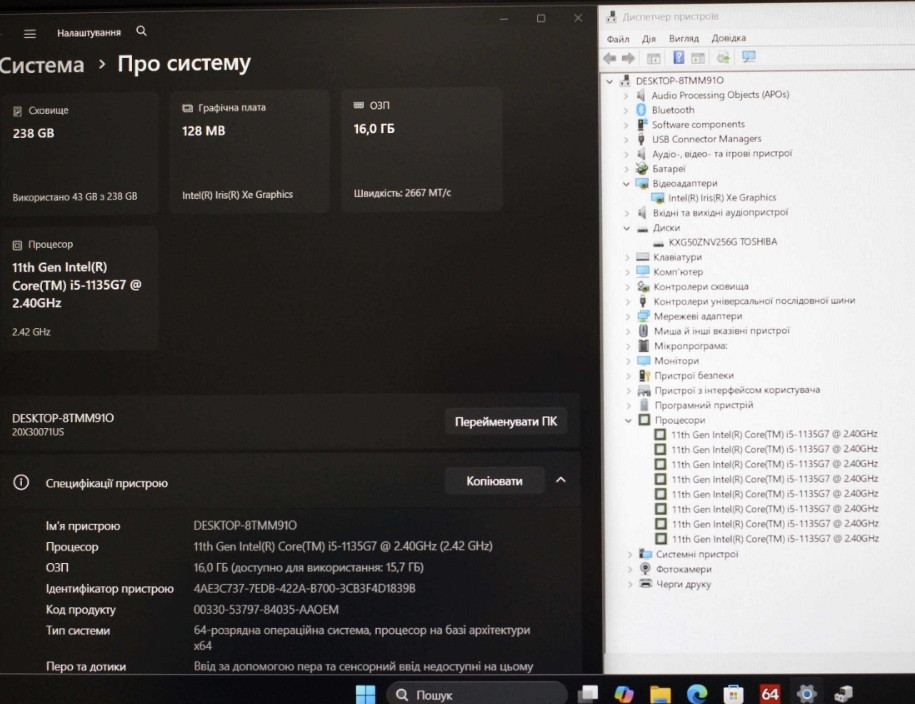Viewport: 915px width, 704px height.
Task: Collapse the Процесори tree node
Action: 628,420
